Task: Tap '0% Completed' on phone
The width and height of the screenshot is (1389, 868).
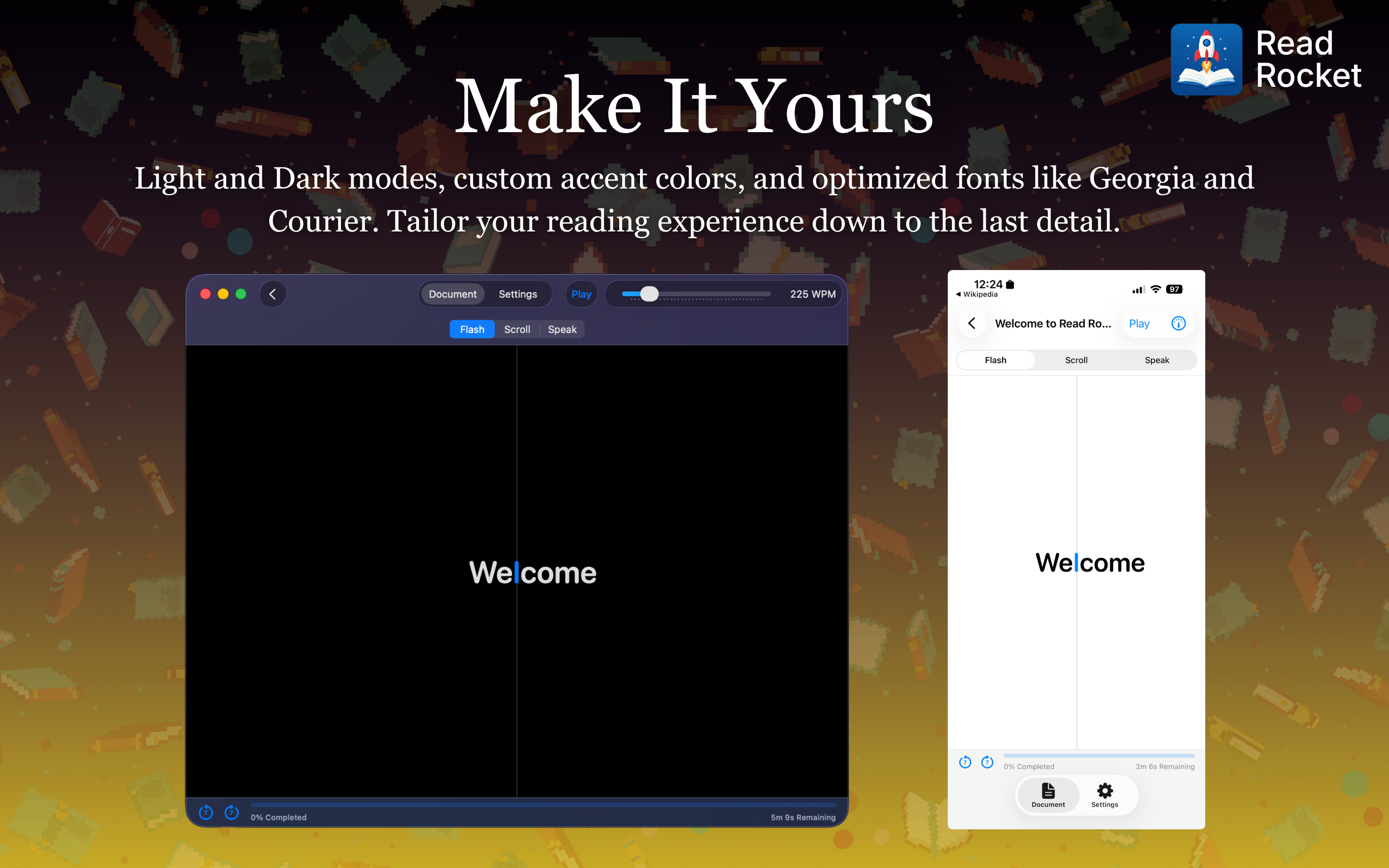Action: 1029,766
